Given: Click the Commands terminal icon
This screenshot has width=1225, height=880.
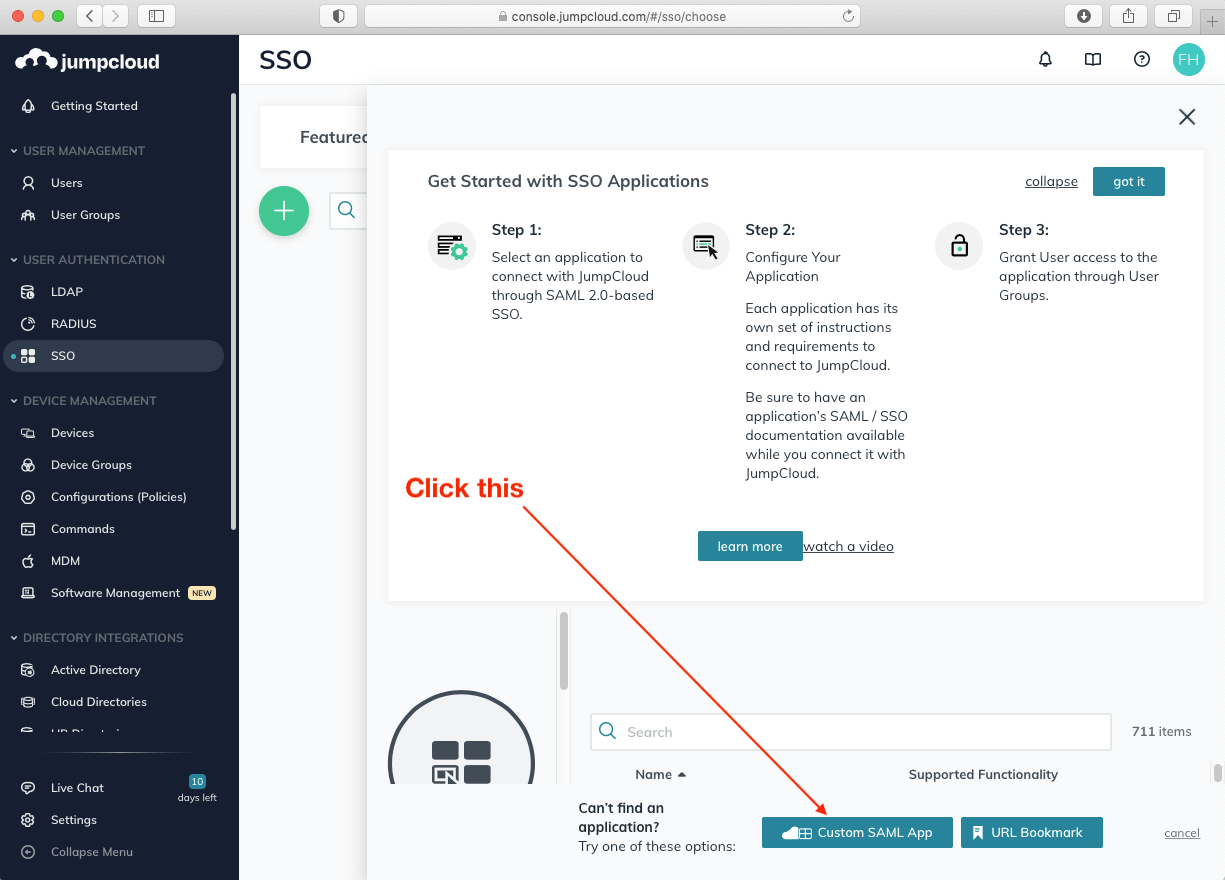Looking at the screenshot, I should [28, 529].
